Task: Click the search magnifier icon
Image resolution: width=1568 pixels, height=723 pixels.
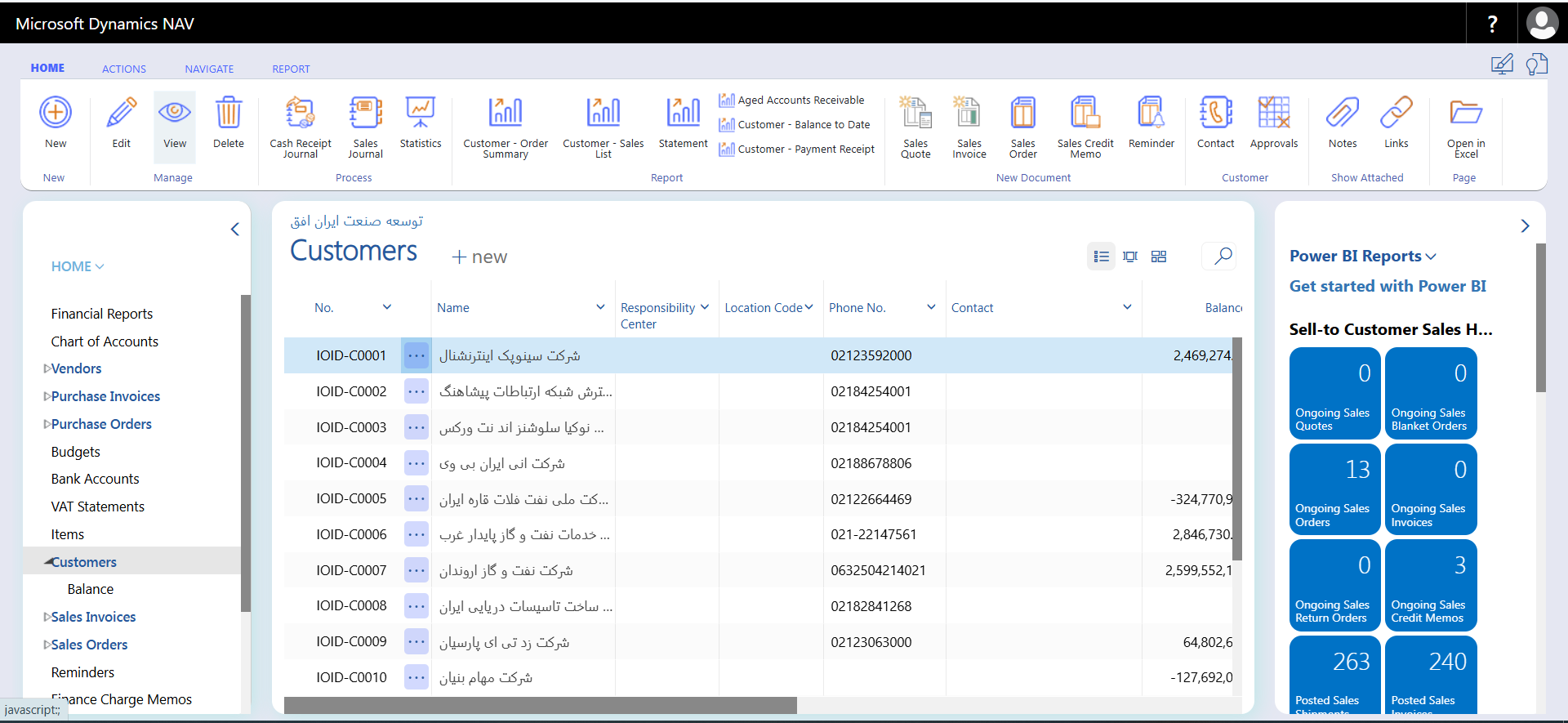Action: (x=1223, y=256)
